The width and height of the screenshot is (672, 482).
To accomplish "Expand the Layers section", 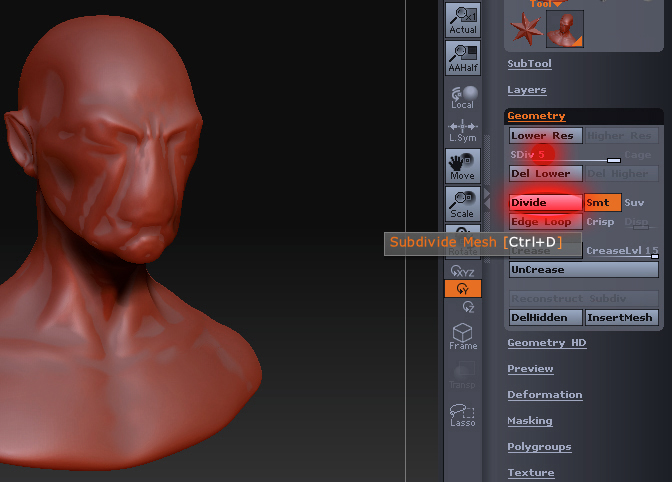I will coord(526,90).
